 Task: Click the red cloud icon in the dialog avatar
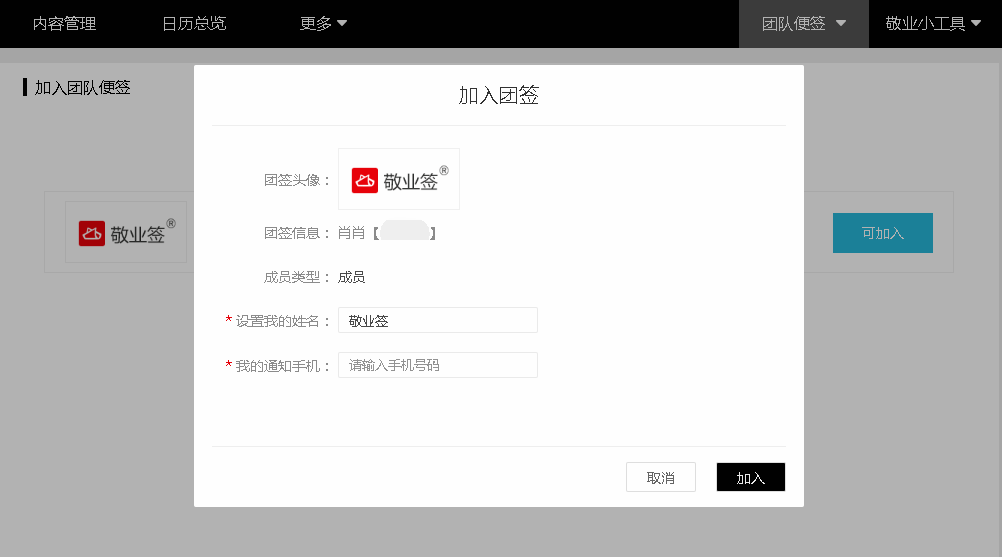(365, 180)
